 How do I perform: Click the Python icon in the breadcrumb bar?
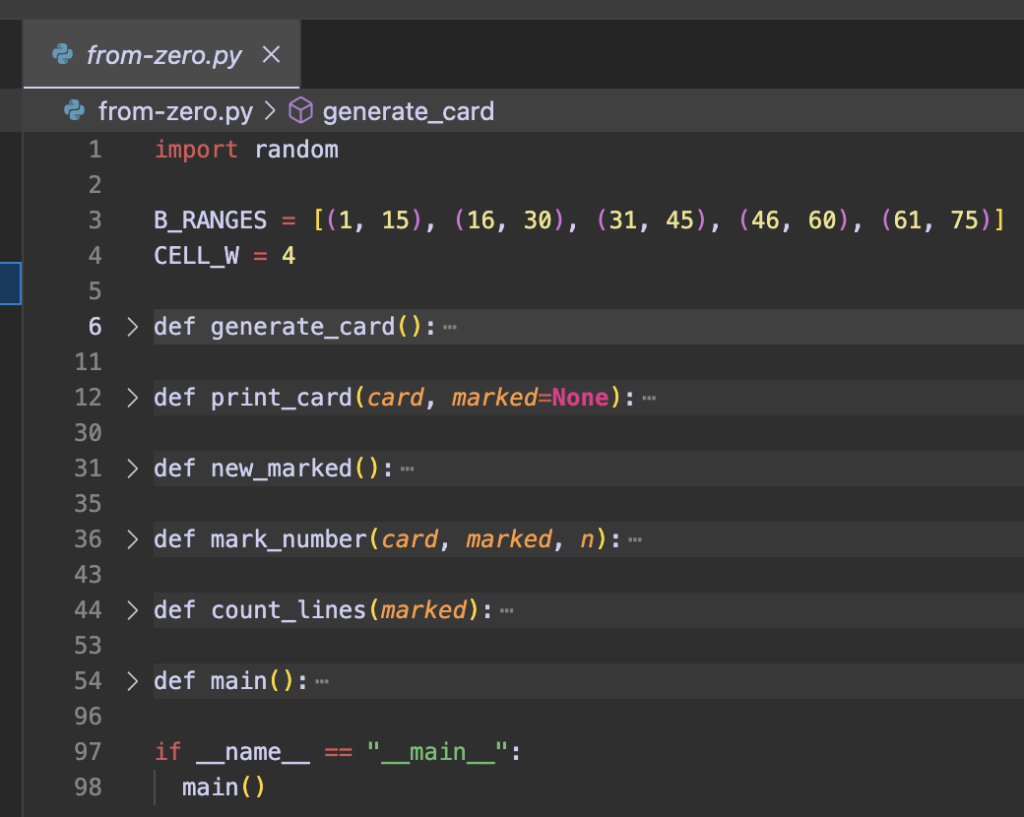74,111
